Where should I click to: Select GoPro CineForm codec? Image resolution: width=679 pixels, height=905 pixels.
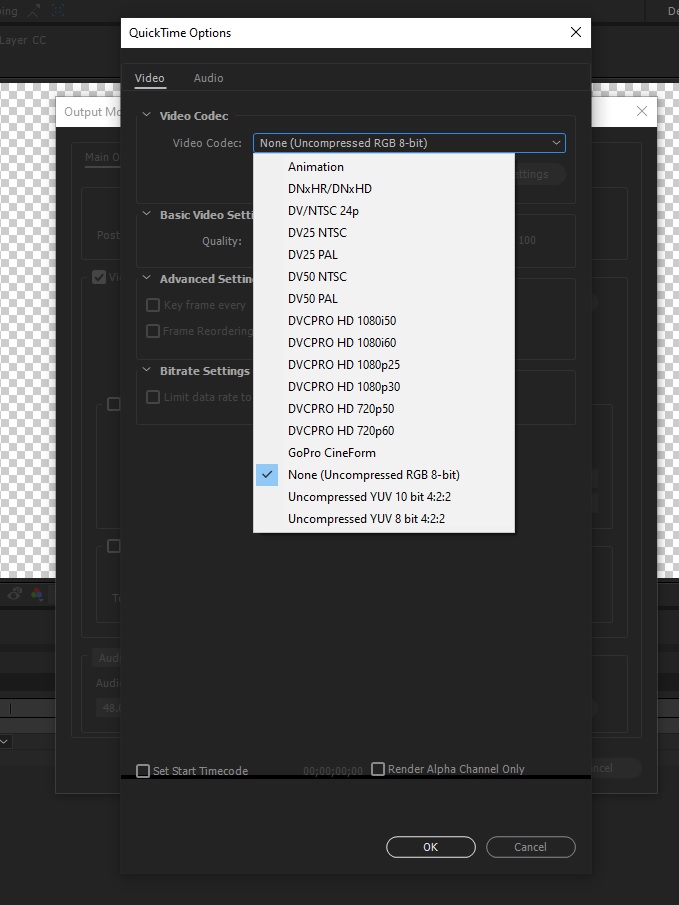(384, 452)
